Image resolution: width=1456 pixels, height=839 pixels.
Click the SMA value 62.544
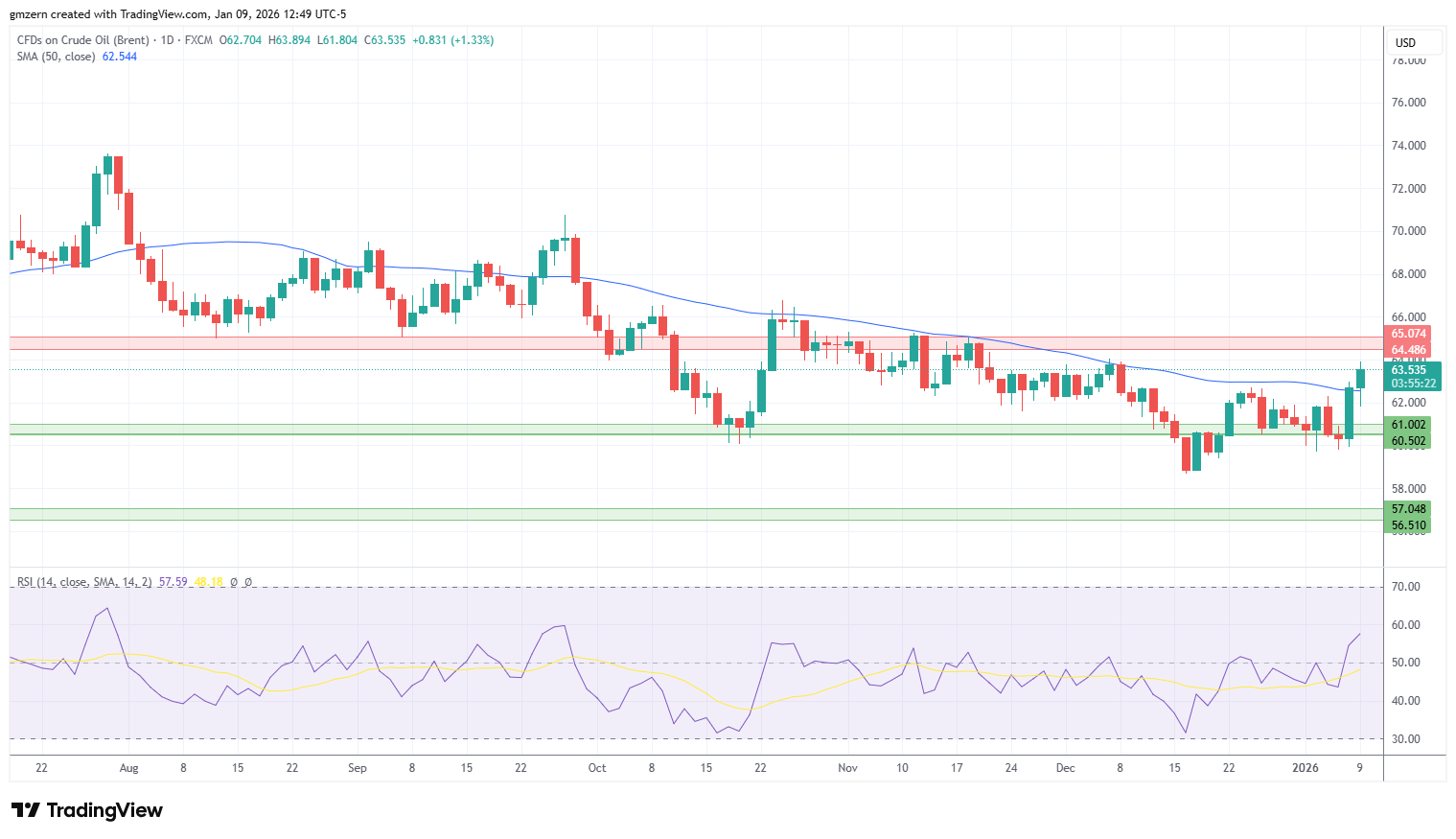[x=120, y=57]
